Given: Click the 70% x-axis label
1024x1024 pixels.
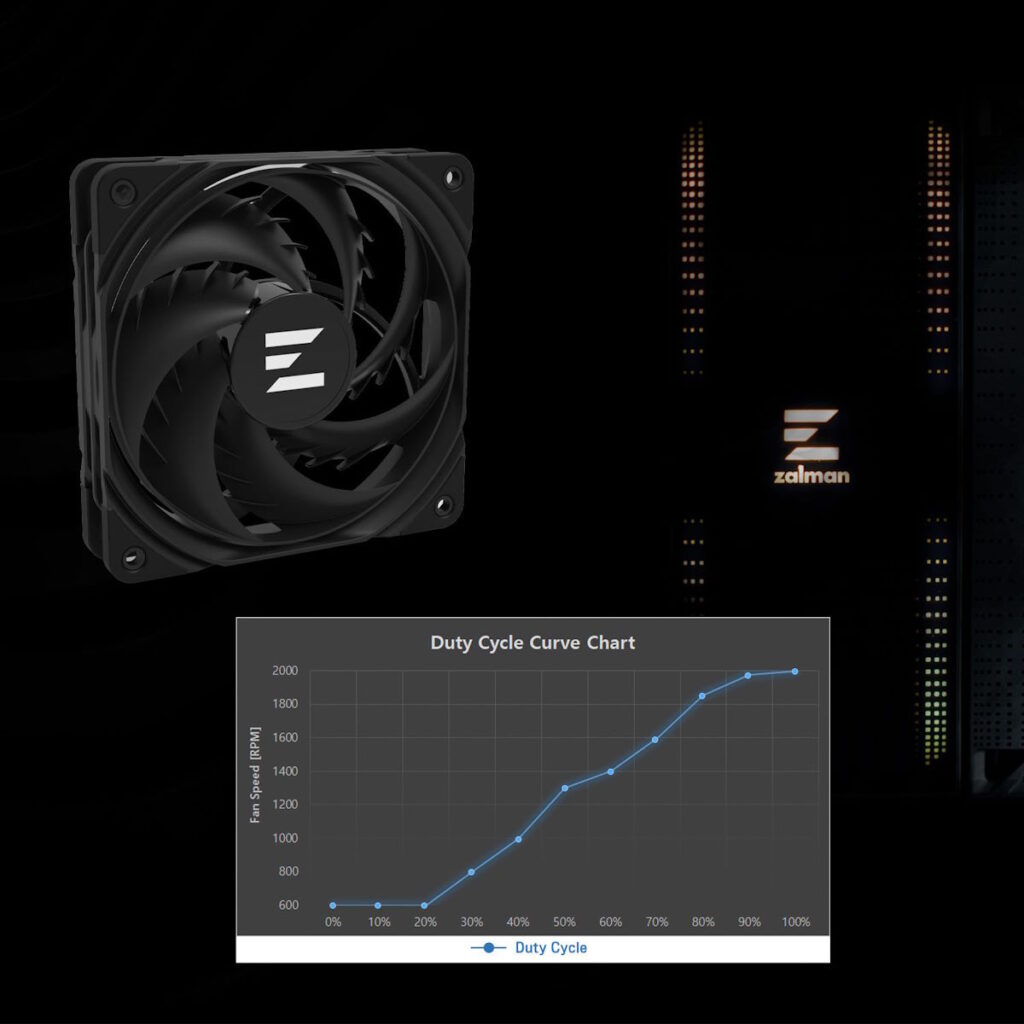Looking at the screenshot, I should [x=657, y=922].
